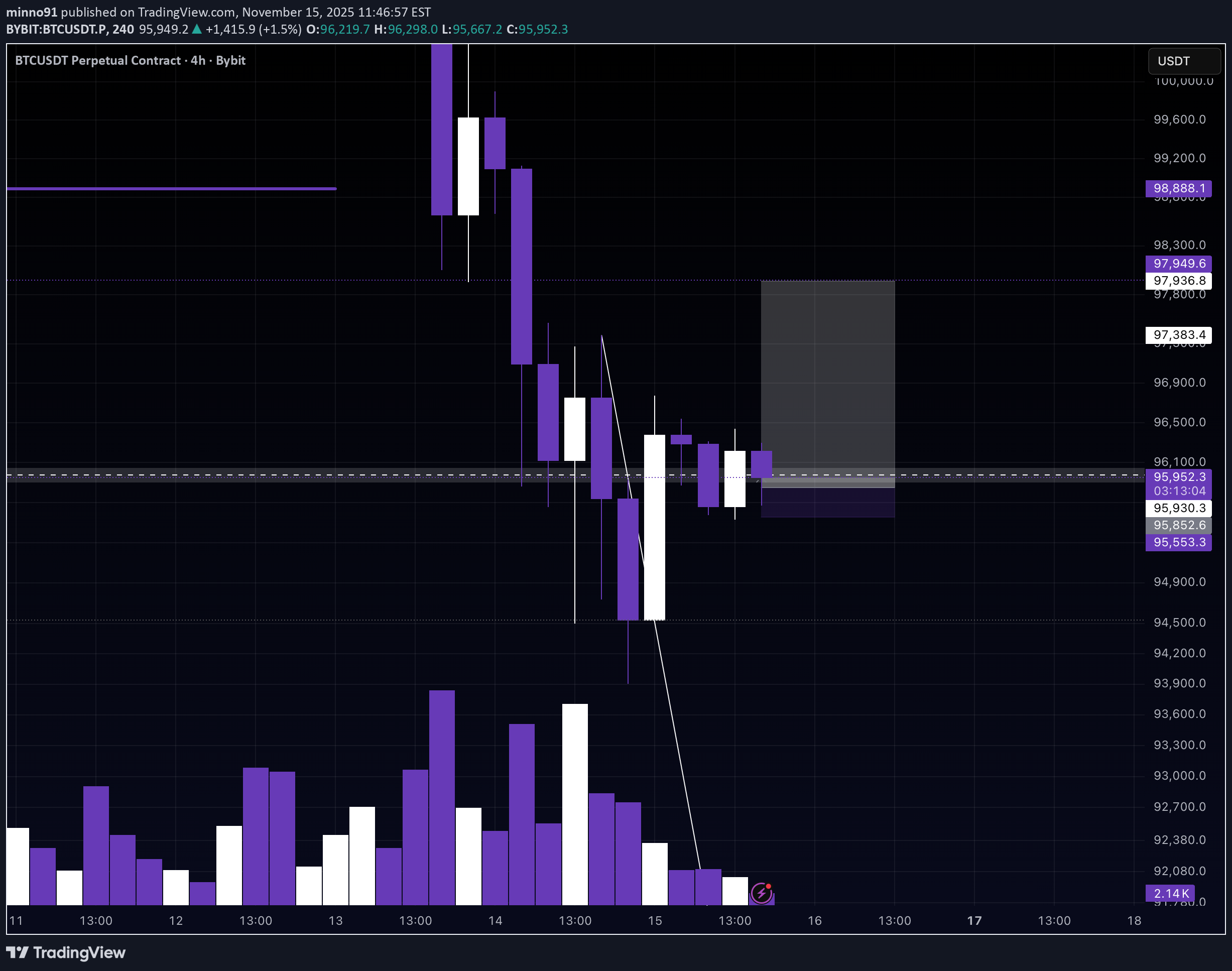
Task: Click the lightning bolt event icon
Action: click(761, 893)
